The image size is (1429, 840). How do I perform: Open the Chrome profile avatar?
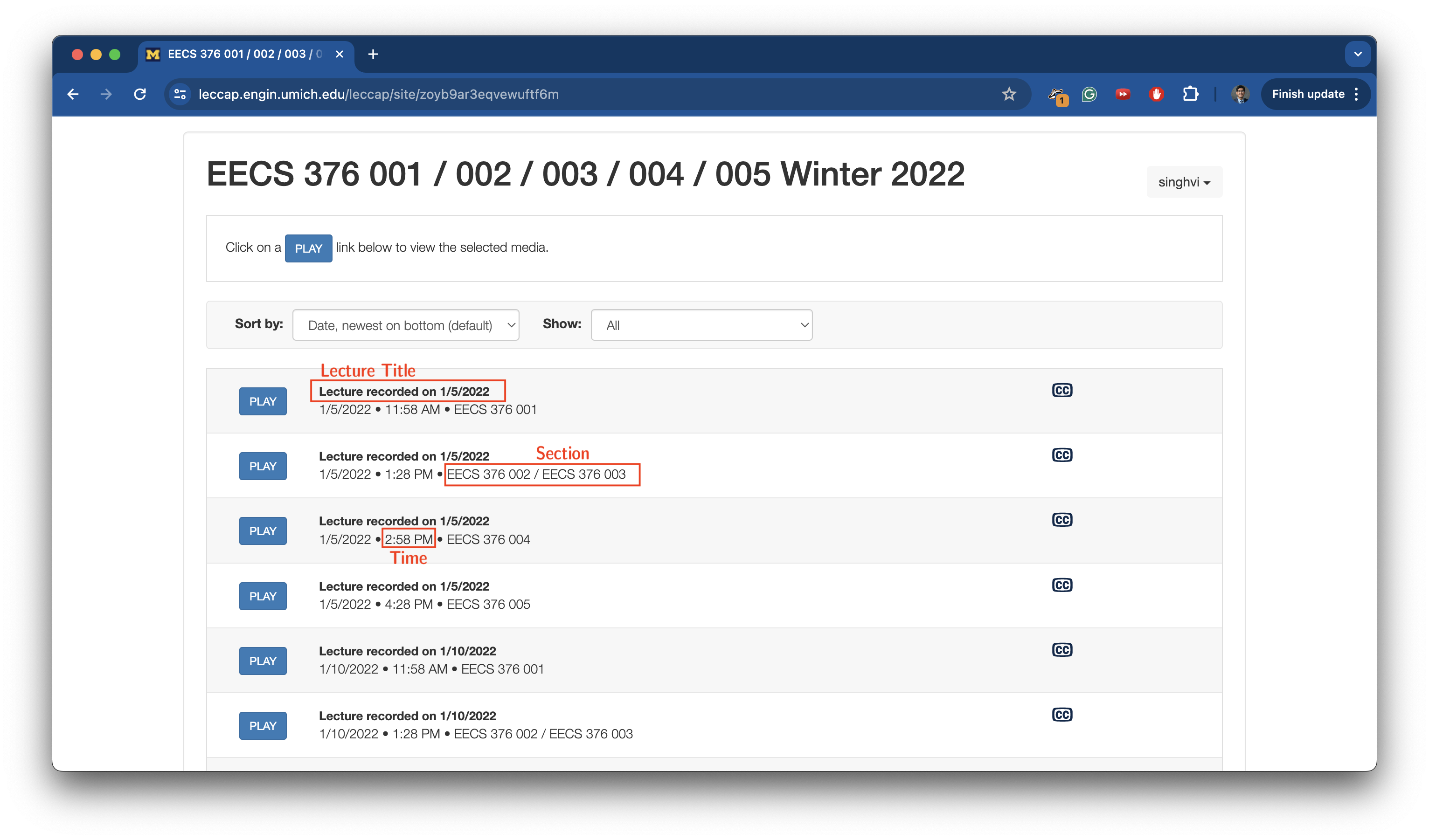click(x=1240, y=94)
